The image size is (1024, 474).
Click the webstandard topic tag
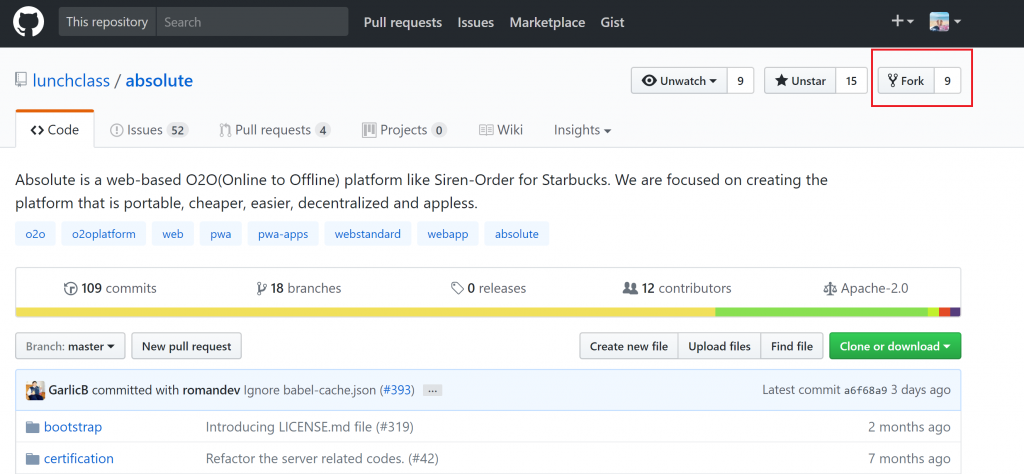368,234
